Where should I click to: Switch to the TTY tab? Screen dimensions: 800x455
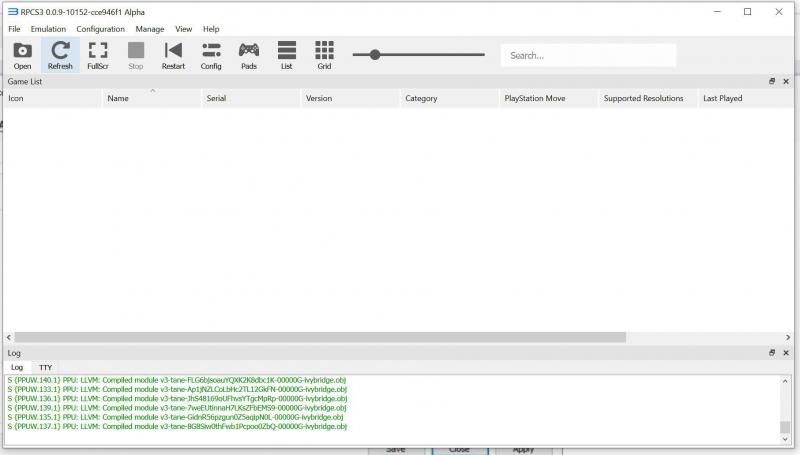click(45, 368)
